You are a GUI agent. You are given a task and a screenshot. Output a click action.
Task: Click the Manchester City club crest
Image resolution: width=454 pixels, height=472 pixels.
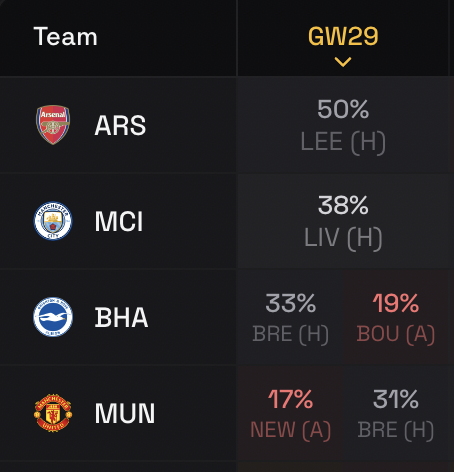click(53, 221)
